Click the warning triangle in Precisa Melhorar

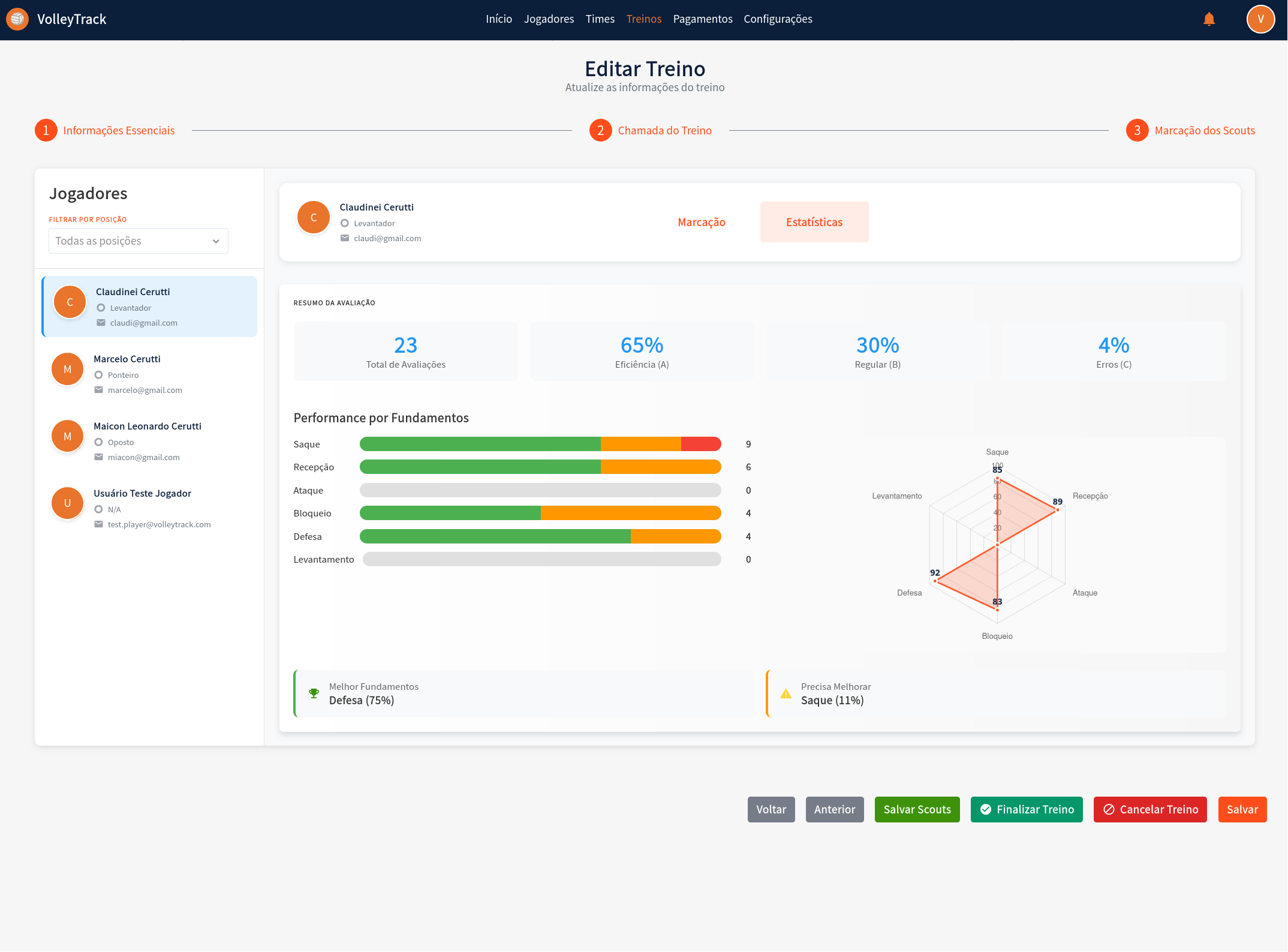[786, 694]
